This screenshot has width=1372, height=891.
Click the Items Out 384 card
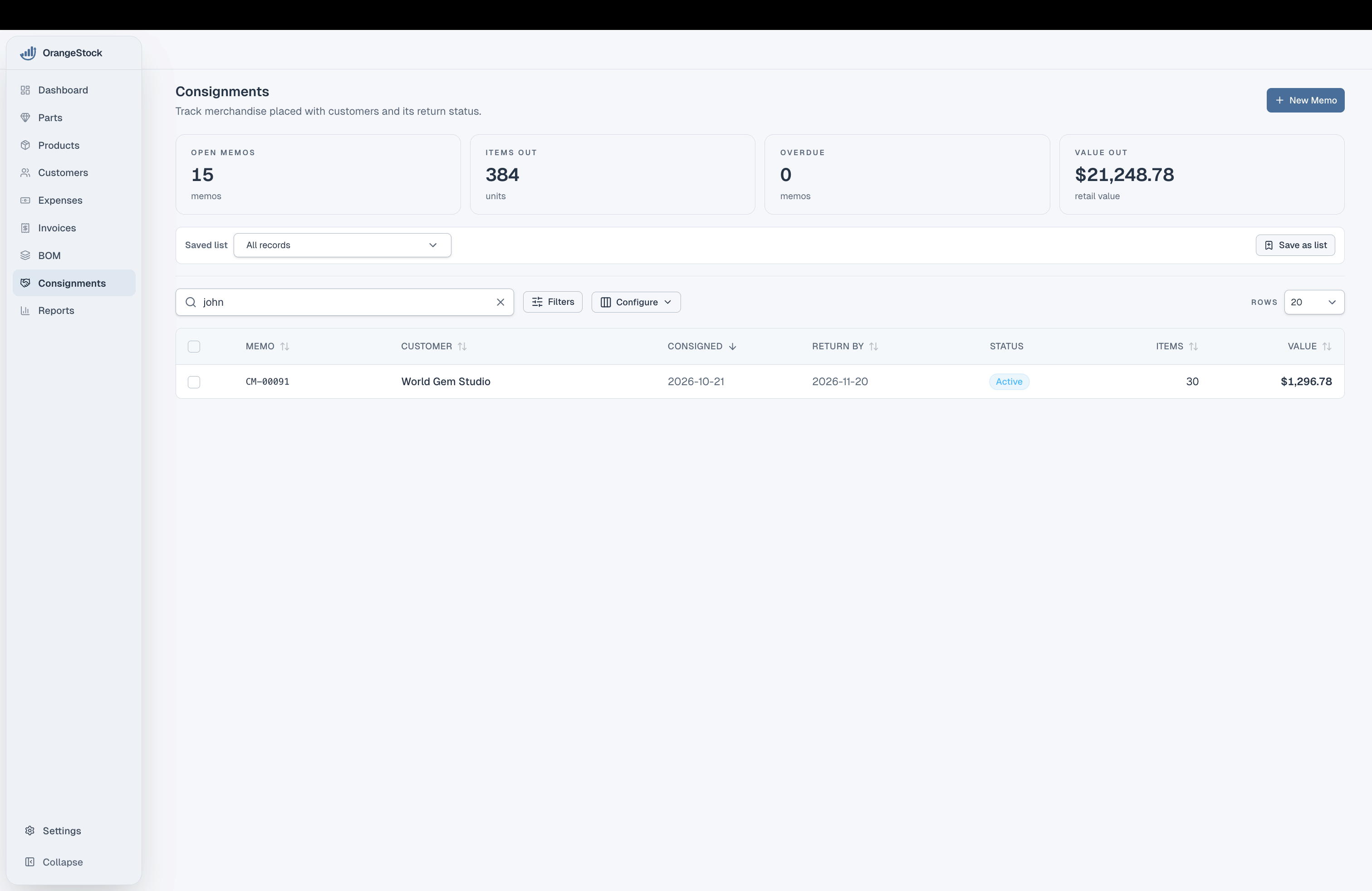613,175
